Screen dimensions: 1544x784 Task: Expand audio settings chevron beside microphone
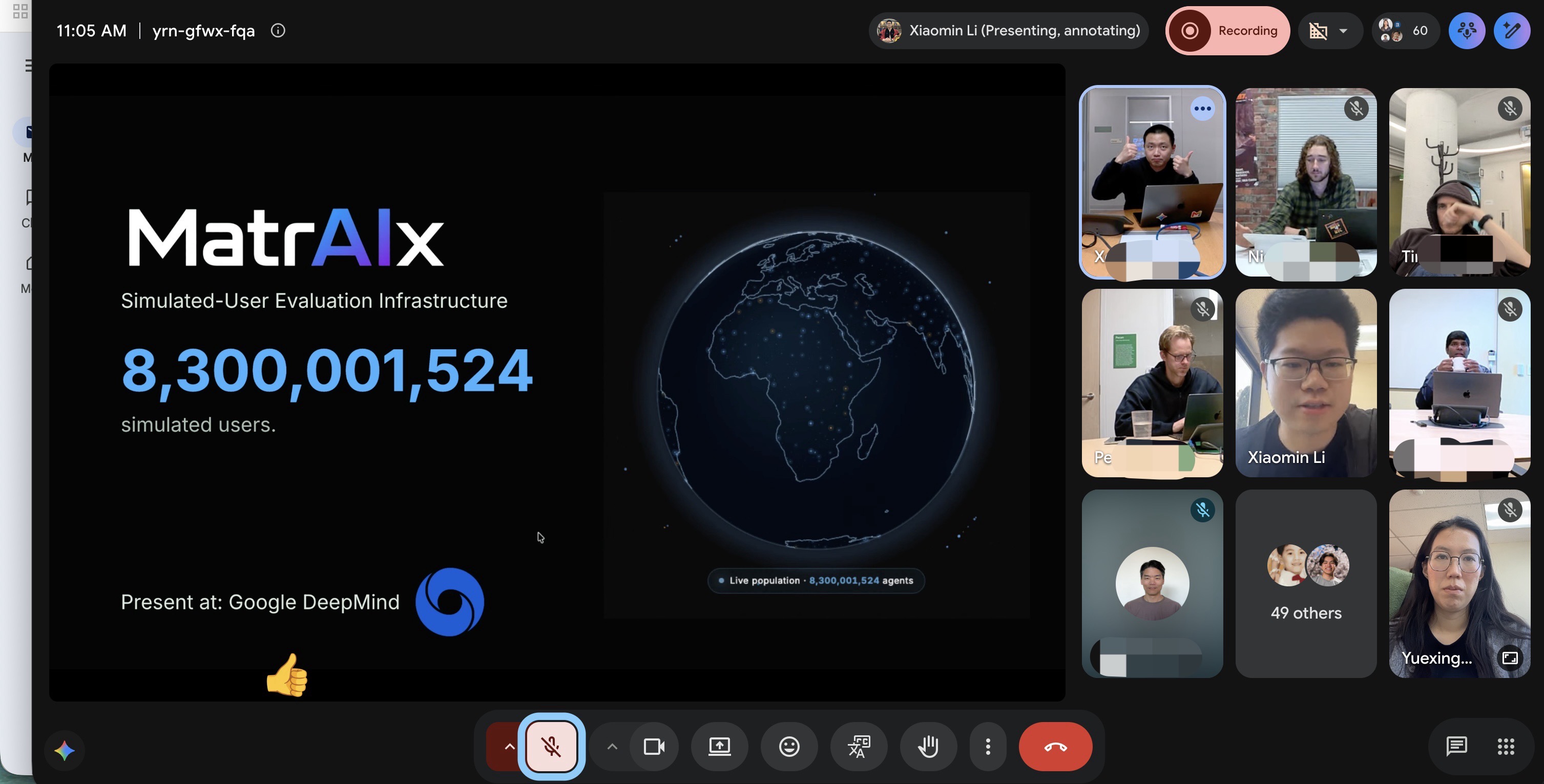(509, 746)
